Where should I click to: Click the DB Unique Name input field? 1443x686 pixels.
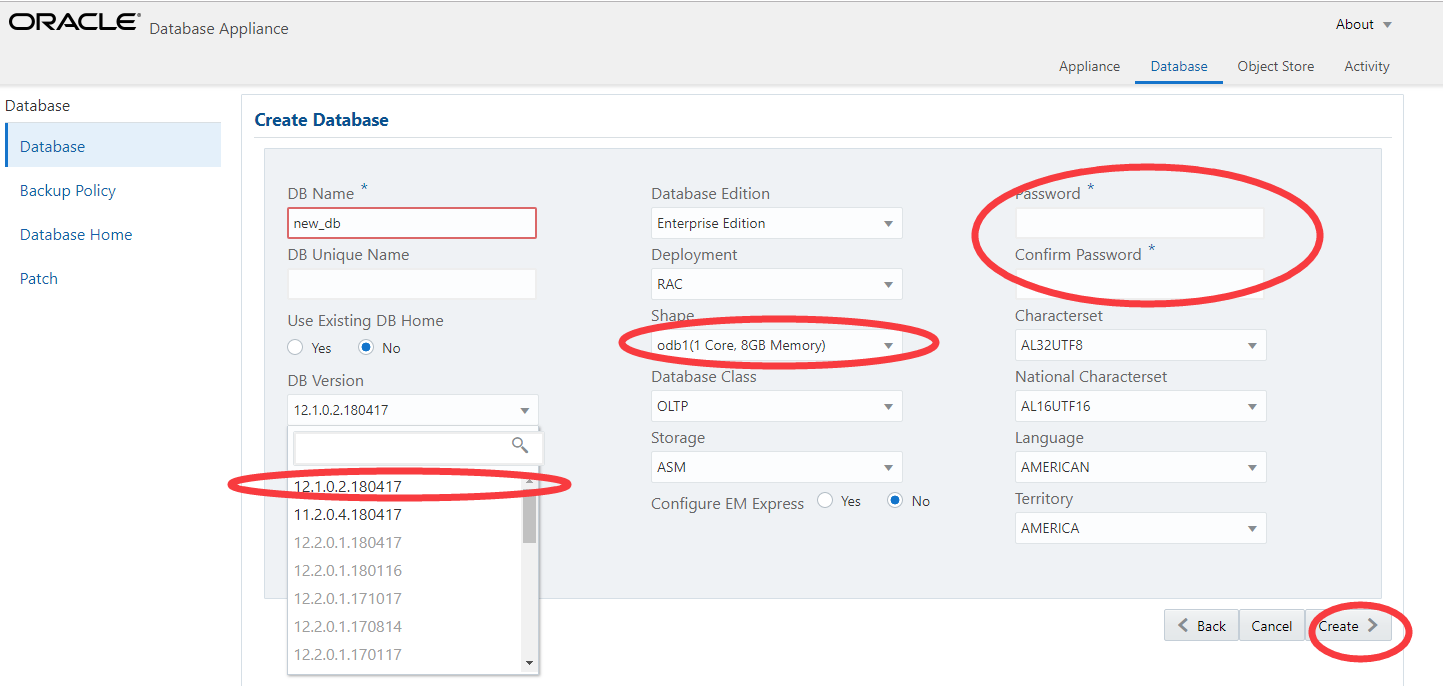(412, 284)
